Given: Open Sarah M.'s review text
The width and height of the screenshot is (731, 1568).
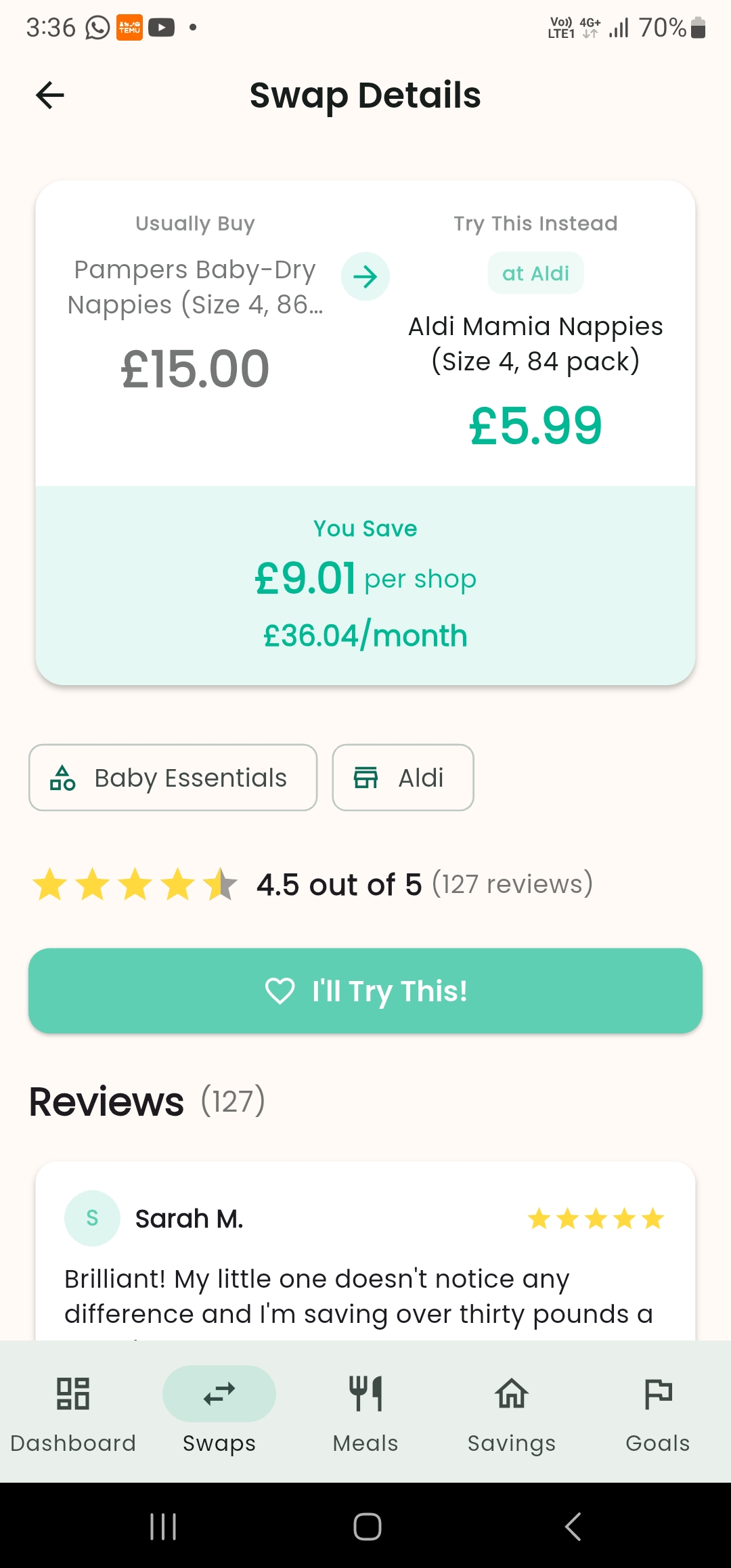Looking at the screenshot, I should point(359,1297).
